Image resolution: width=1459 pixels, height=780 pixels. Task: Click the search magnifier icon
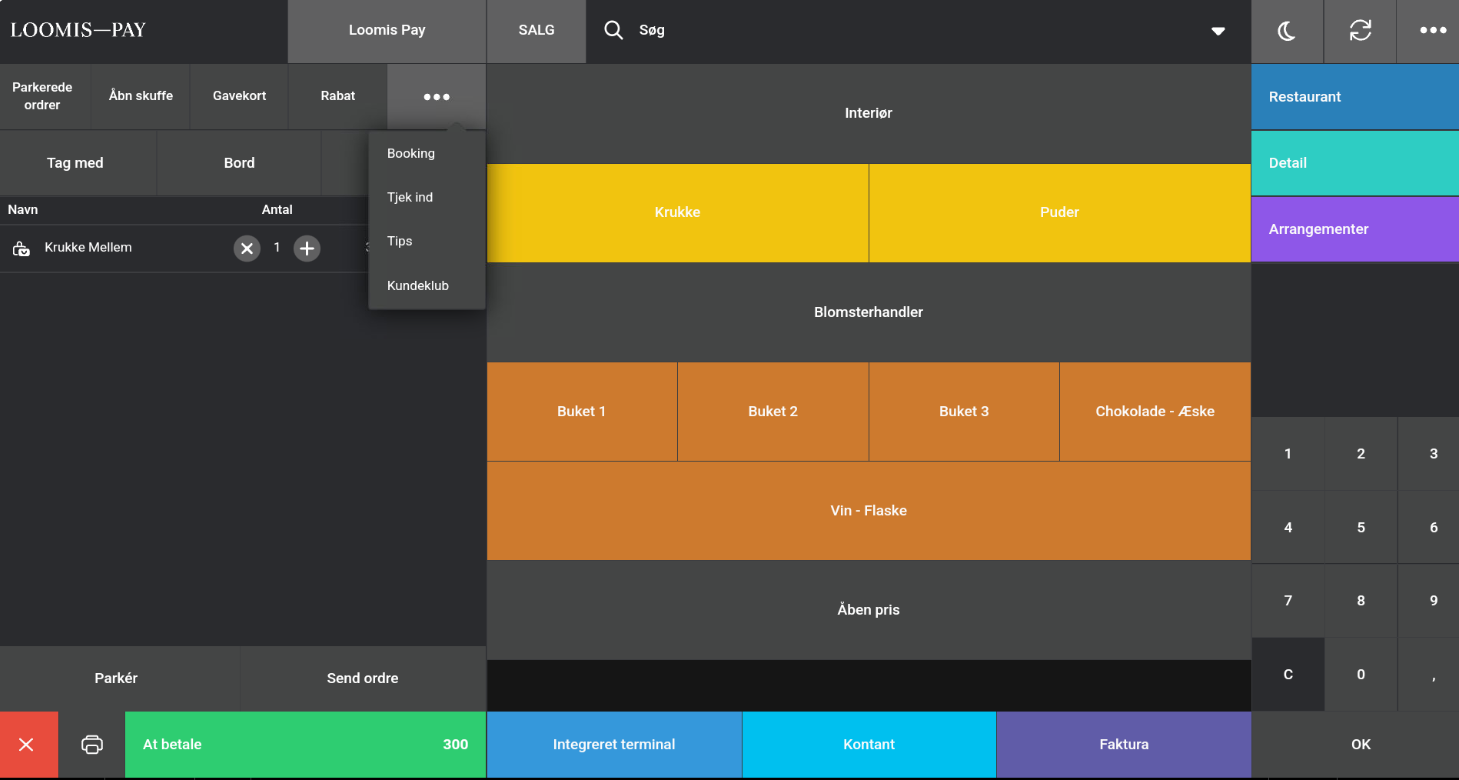tap(614, 31)
